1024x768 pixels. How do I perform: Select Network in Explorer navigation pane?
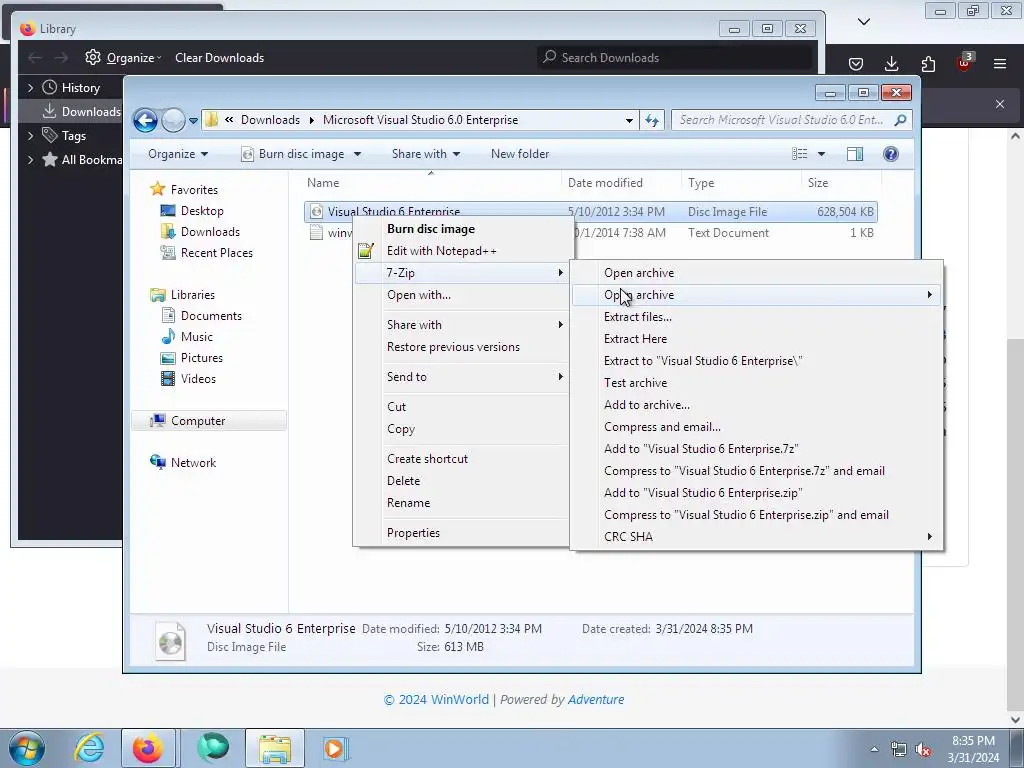point(193,463)
